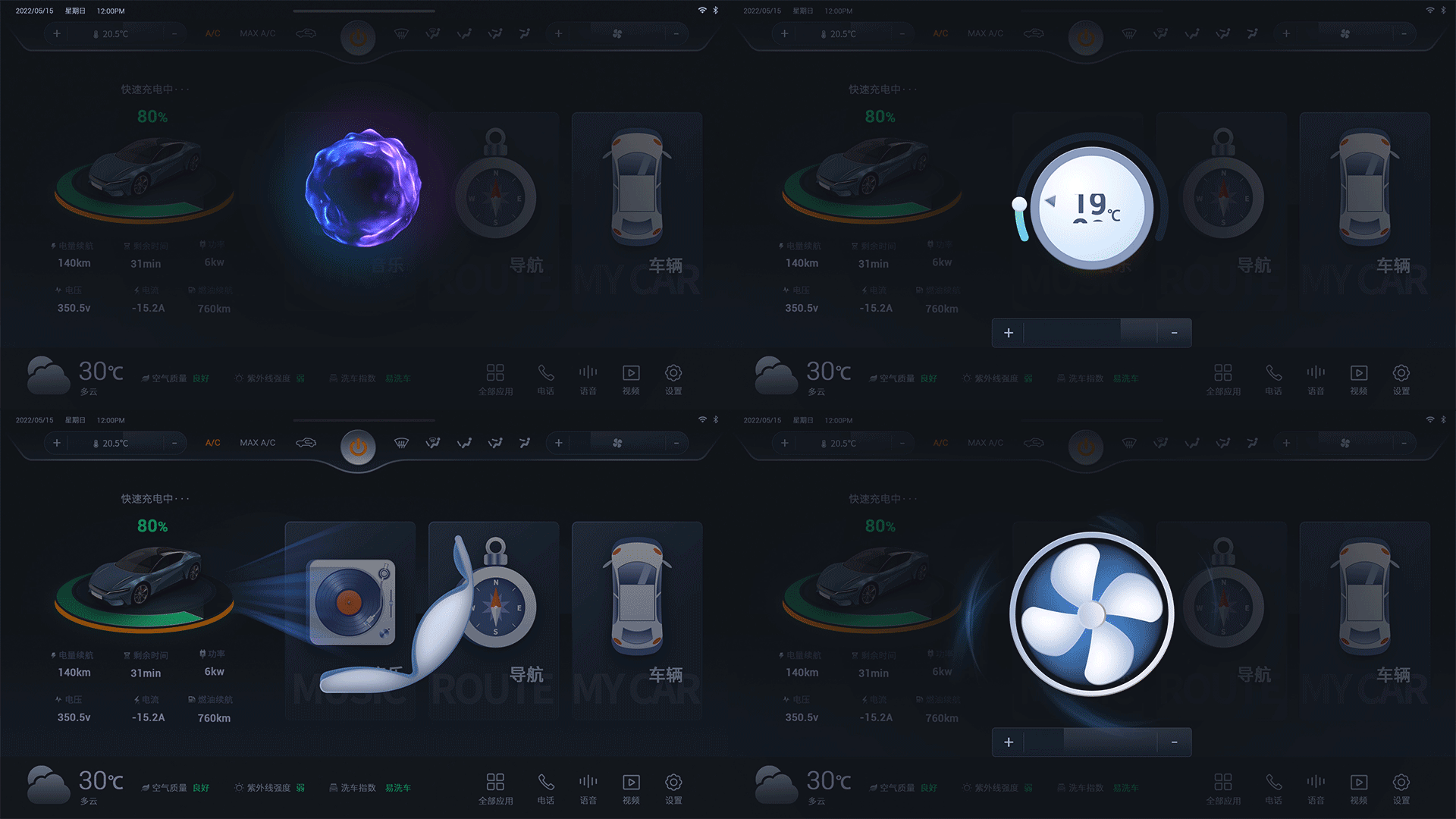The width and height of the screenshot is (1456, 819).
Task: Toggle A/C on the purple orb screen
Action: [212, 33]
